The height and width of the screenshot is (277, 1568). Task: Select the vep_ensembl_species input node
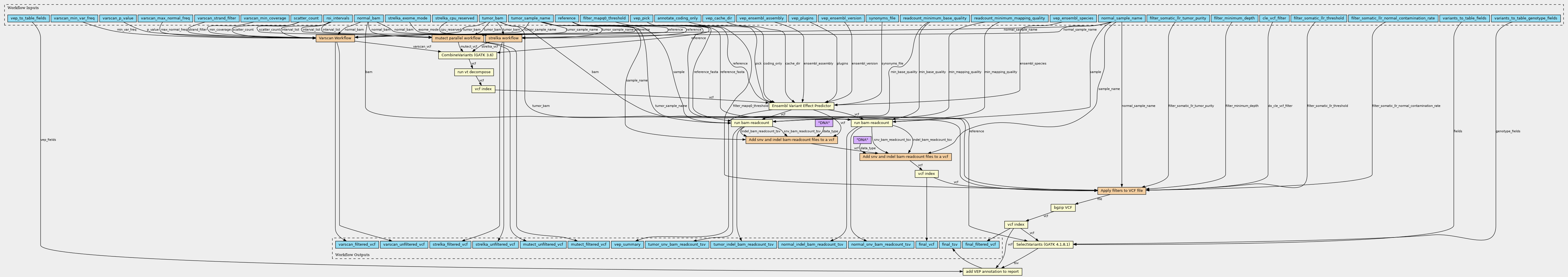[x=1074, y=18]
